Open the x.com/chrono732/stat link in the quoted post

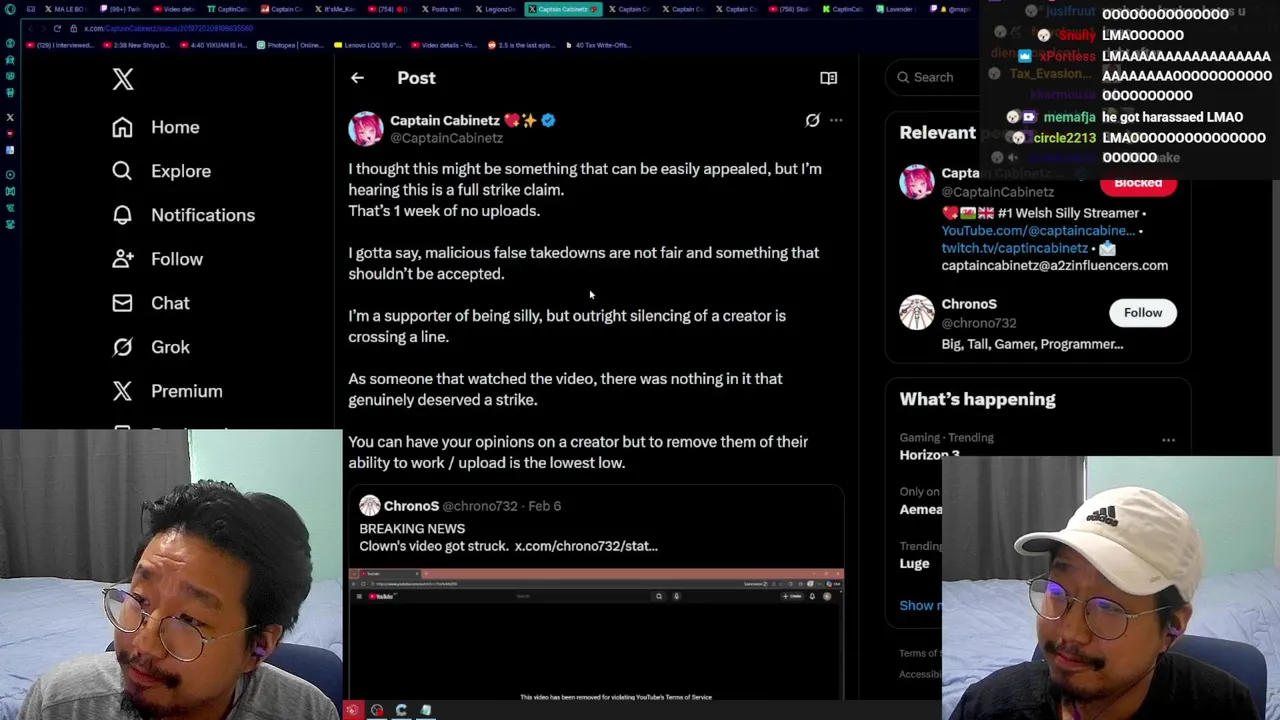pyautogui.click(x=586, y=546)
